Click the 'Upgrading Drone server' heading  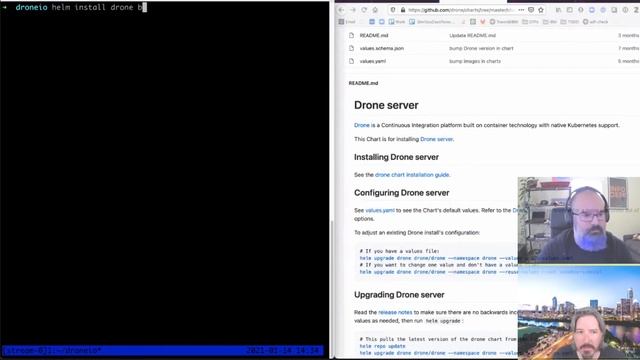[x=399, y=295]
